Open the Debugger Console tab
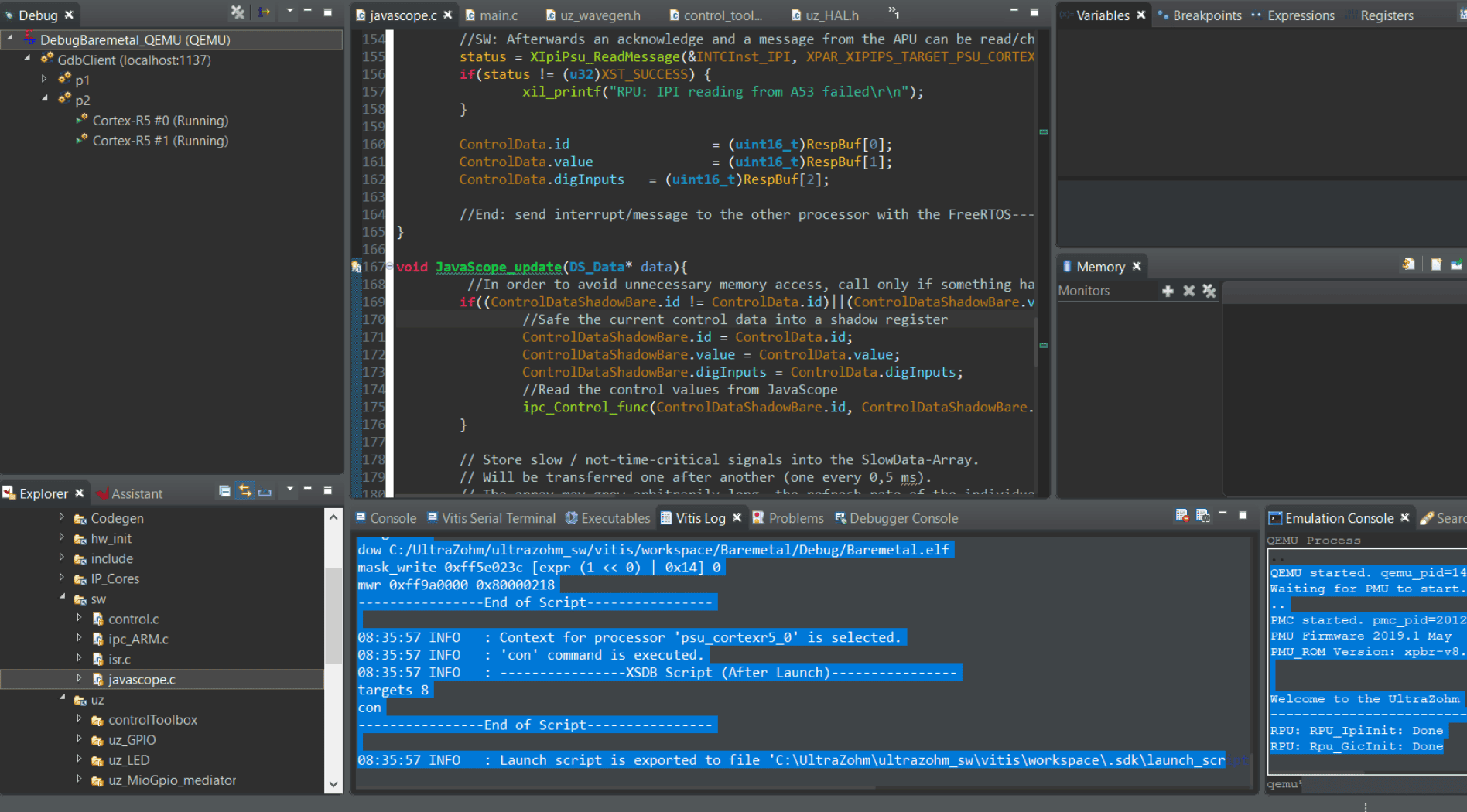This screenshot has width=1467, height=812. click(896, 518)
